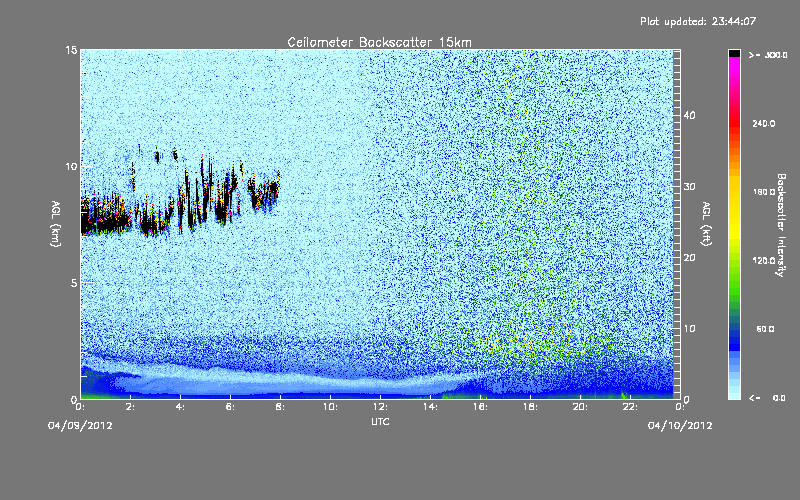Click the '18:' hour tick label
Viewport: 800px width, 500px height.
point(530,407)
